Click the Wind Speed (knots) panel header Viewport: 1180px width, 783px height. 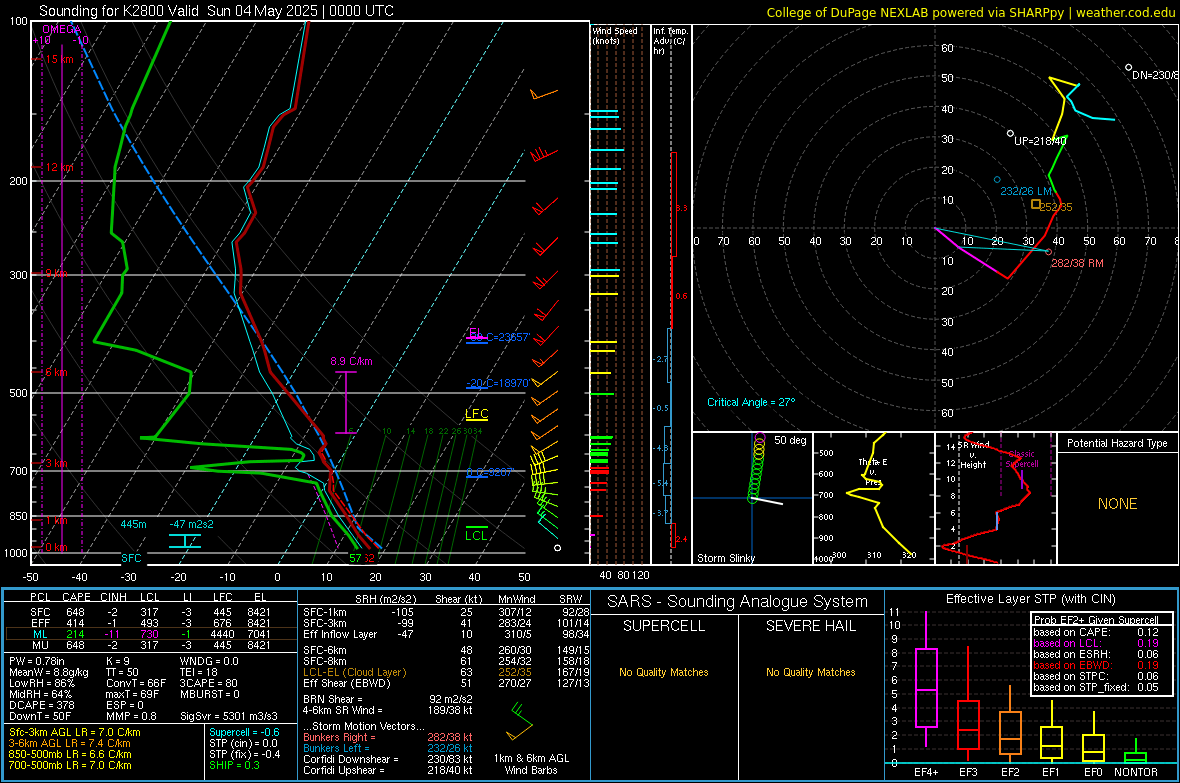pos(615,35)
